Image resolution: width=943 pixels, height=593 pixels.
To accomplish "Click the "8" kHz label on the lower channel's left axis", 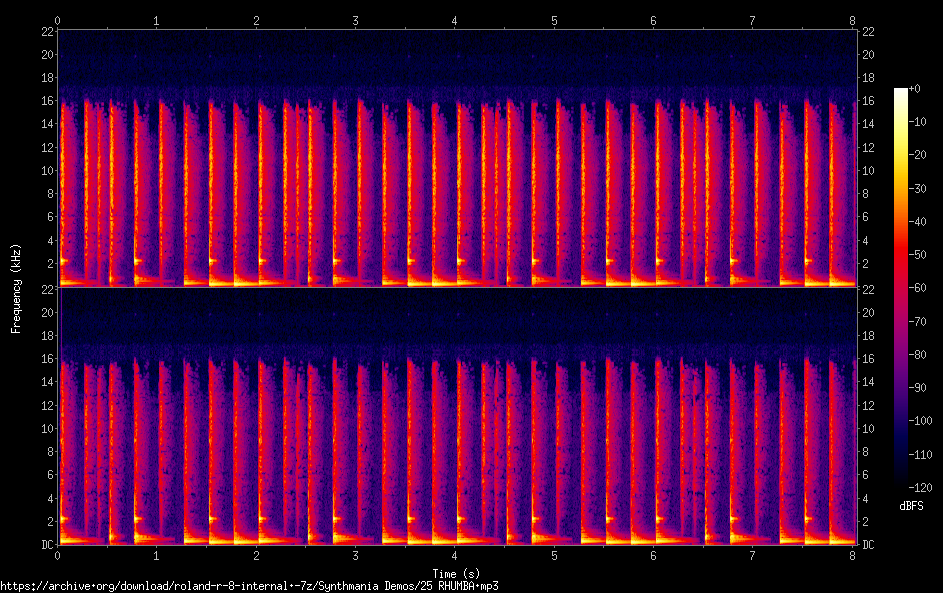I will coord(51,451).
